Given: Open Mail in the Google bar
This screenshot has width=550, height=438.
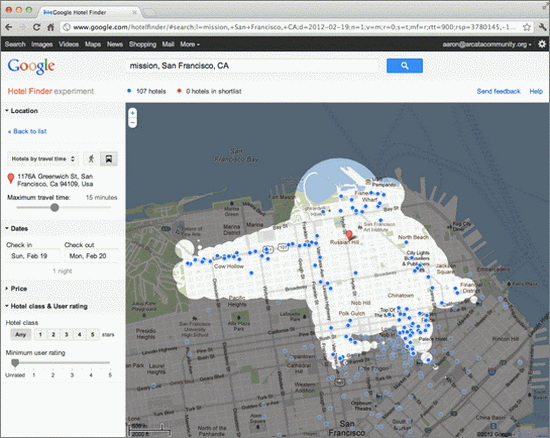Looking at the screenshot, I should click(x=168, y=44).
